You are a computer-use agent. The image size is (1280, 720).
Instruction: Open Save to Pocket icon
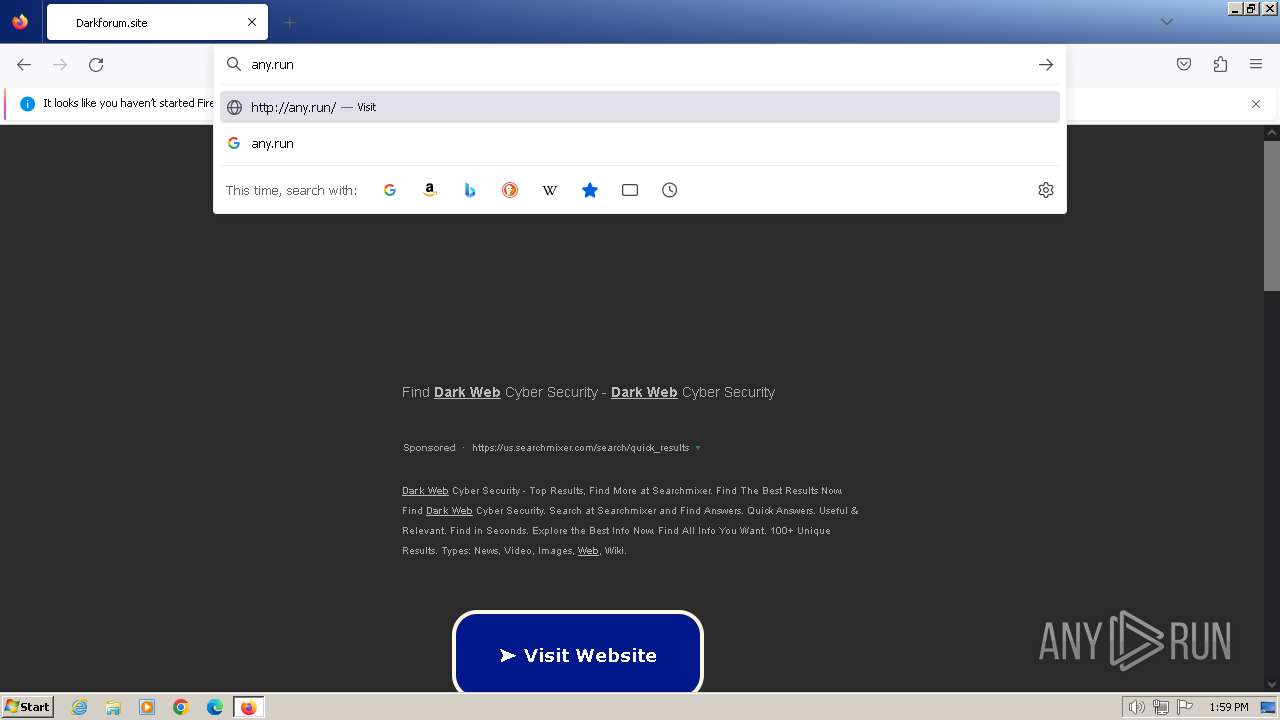(1184, 64)
